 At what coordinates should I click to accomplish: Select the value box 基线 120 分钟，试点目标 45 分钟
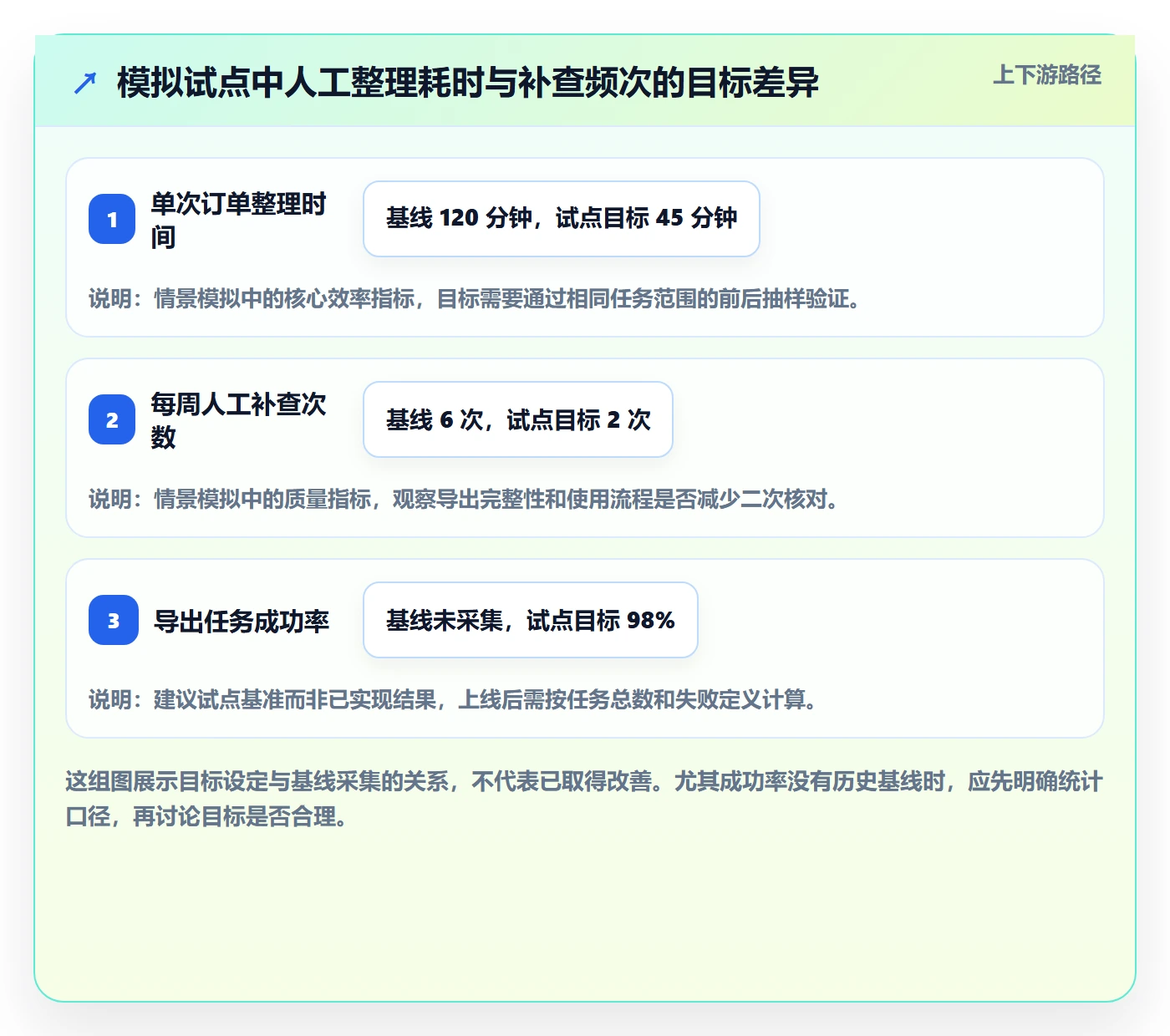562,219
